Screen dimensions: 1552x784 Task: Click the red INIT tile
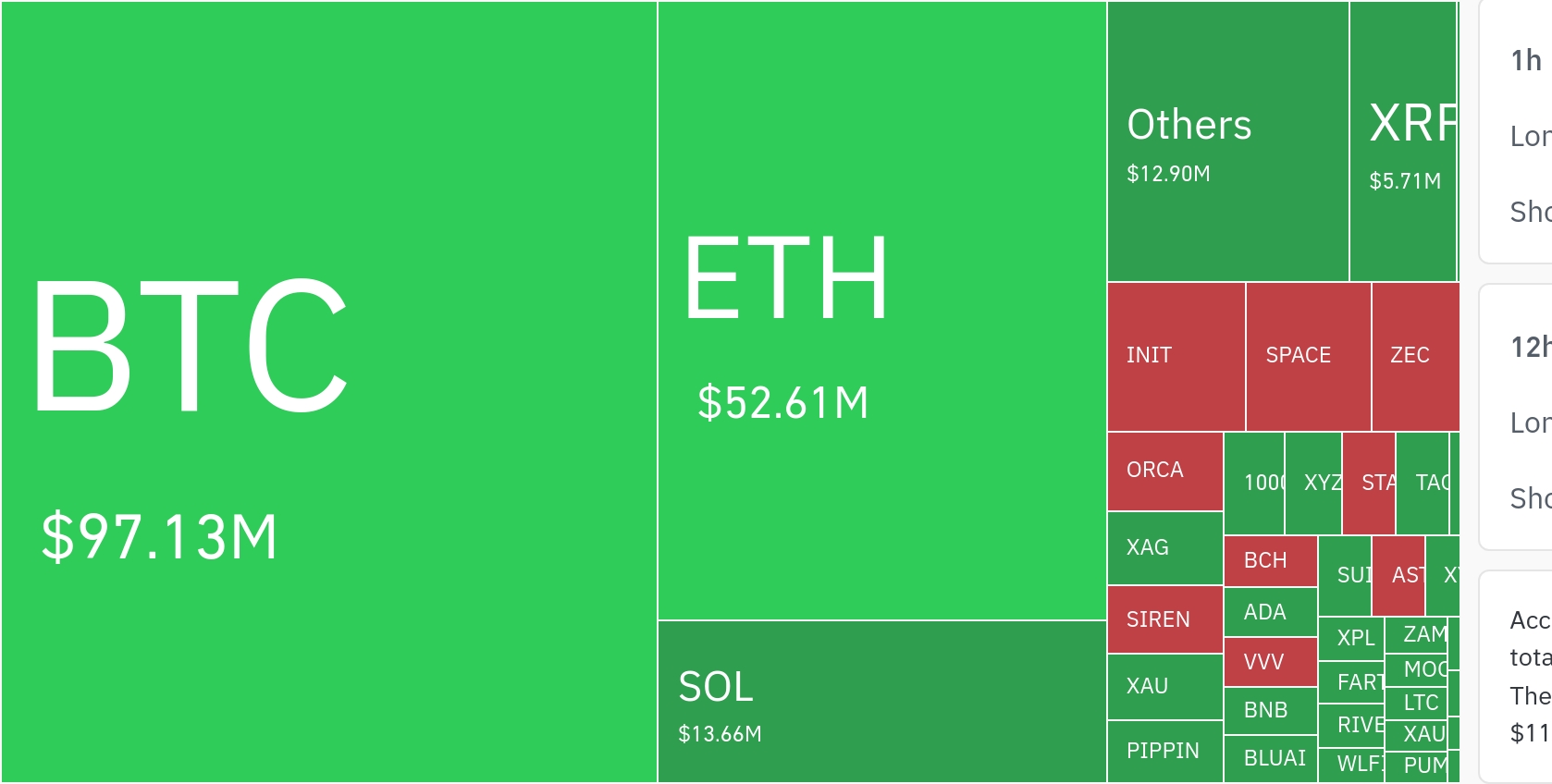tap(1176, 356)
